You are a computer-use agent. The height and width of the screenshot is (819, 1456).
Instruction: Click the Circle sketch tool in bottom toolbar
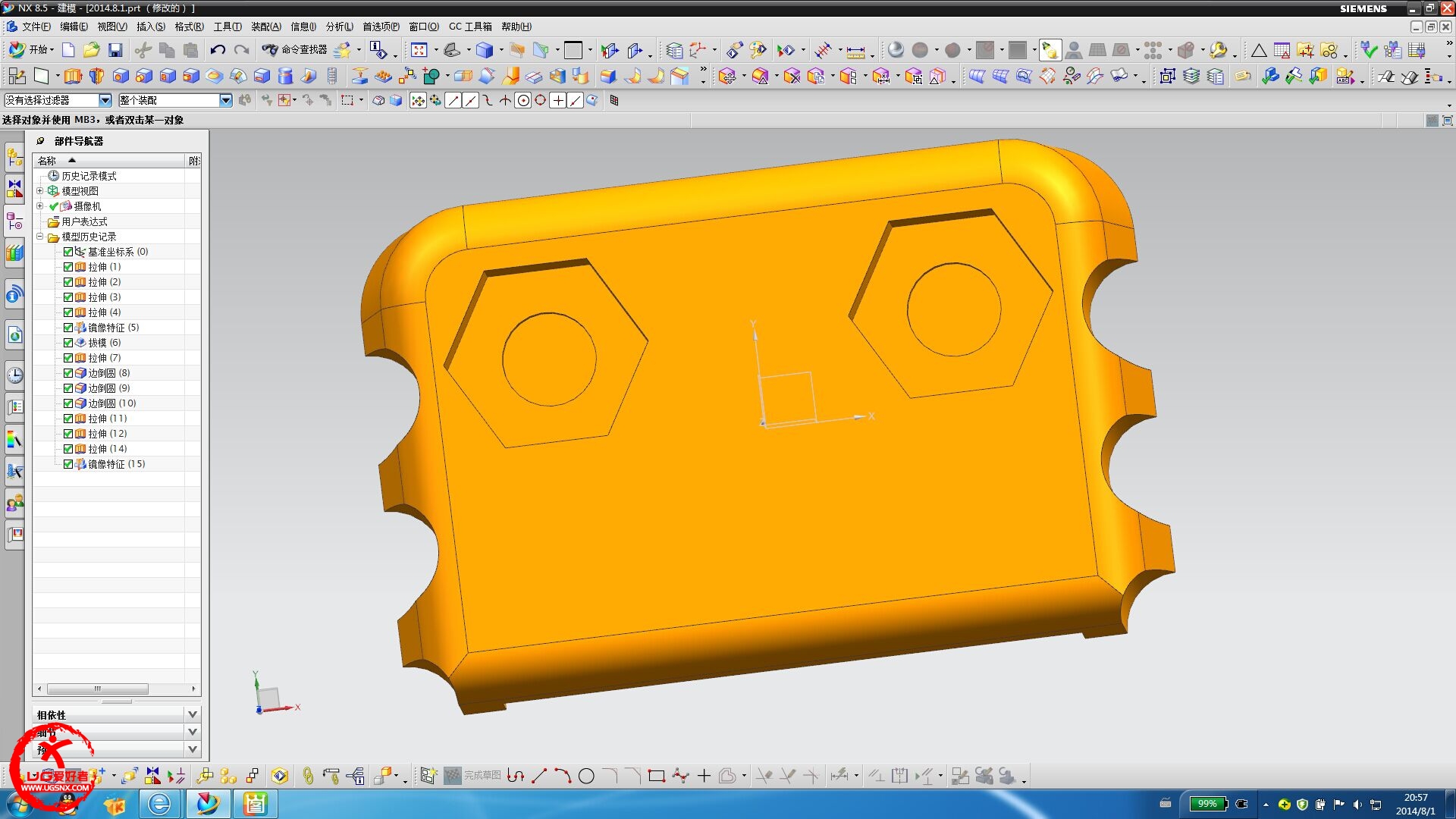[x=586, y=776]
